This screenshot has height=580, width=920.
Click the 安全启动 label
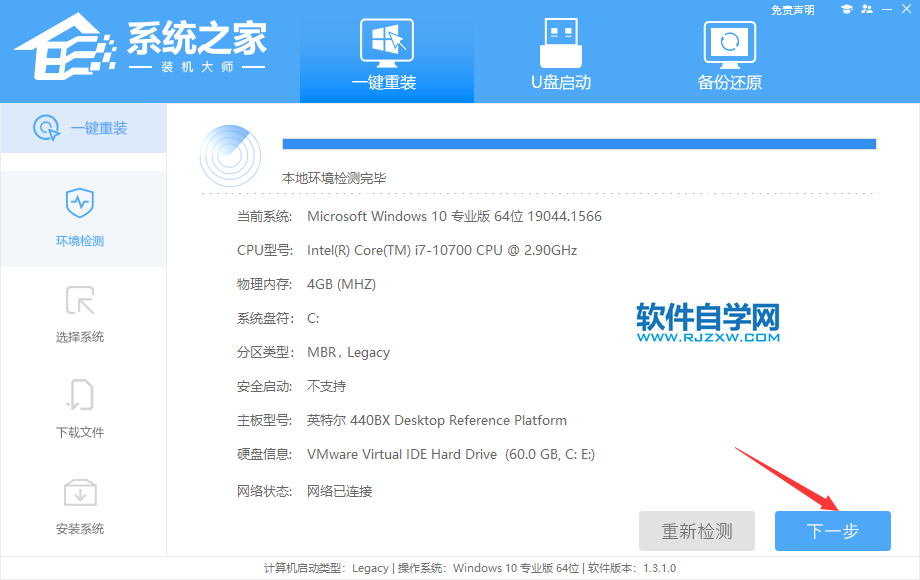point(264,386)
